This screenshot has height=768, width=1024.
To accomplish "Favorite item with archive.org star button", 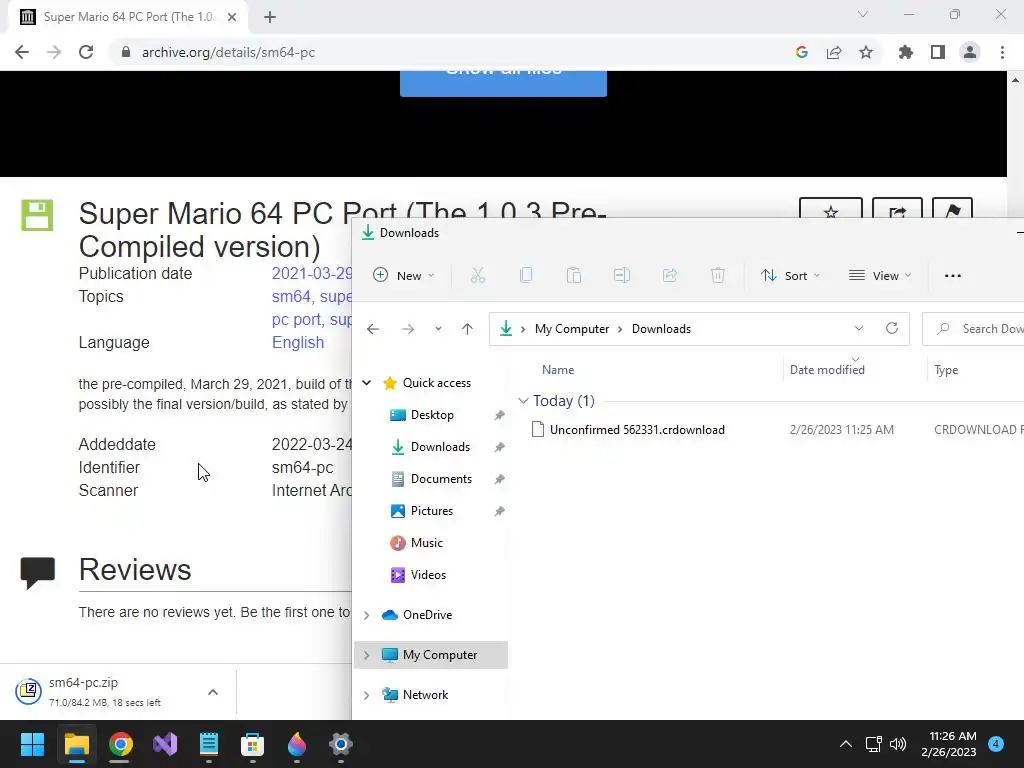I will (831, 210).
